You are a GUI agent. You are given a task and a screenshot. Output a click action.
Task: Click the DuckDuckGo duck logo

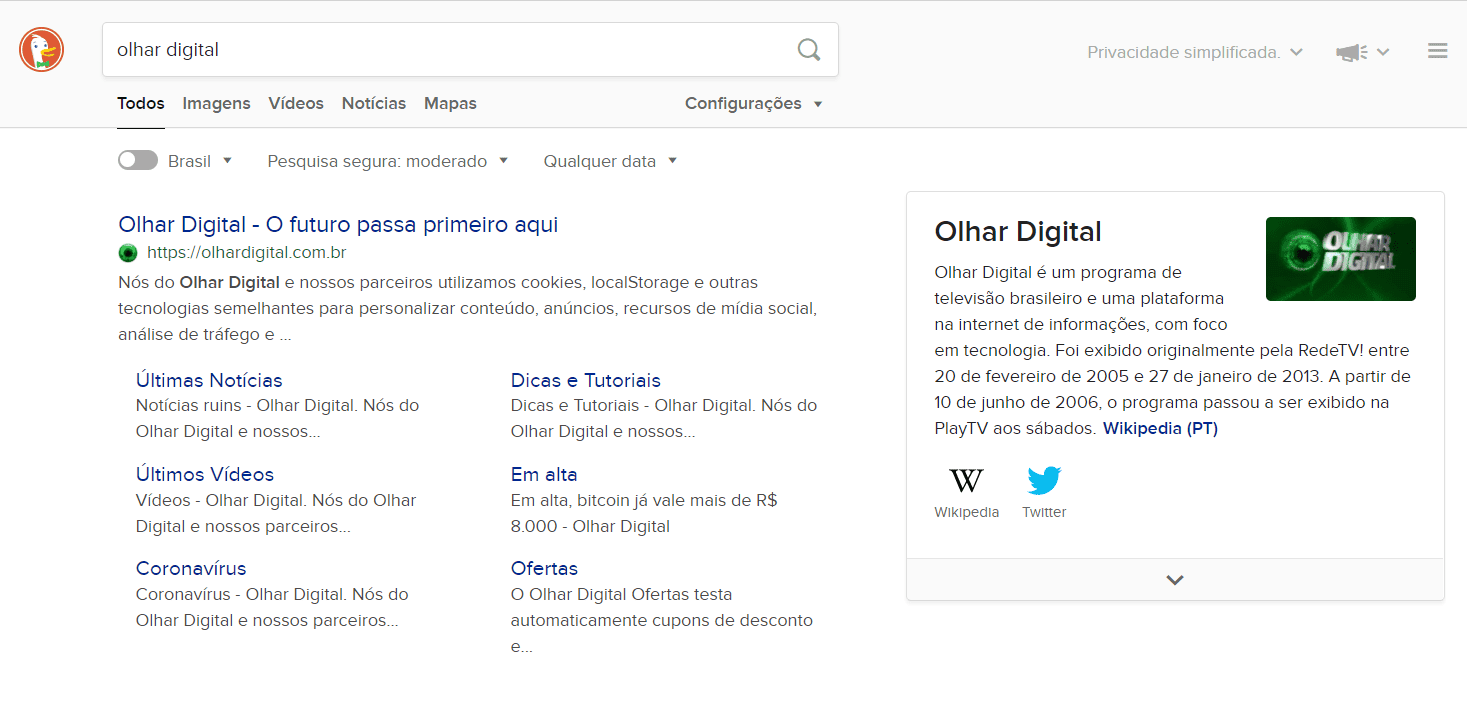(40, 49)
